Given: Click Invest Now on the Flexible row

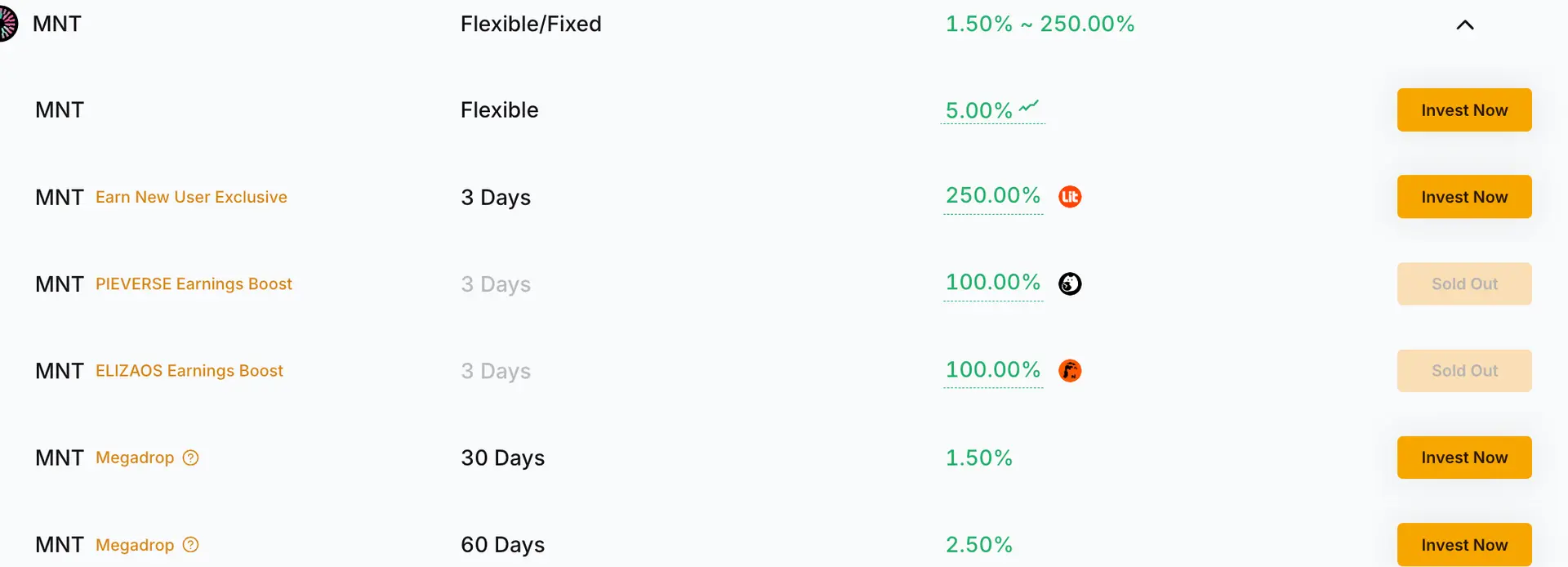Looking at the screenshot, I should (1464, 109).
